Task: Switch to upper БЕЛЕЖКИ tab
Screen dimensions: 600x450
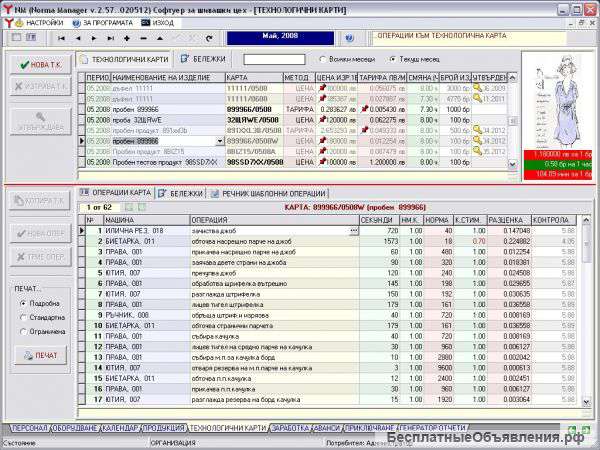Action: tap(203, 59)
